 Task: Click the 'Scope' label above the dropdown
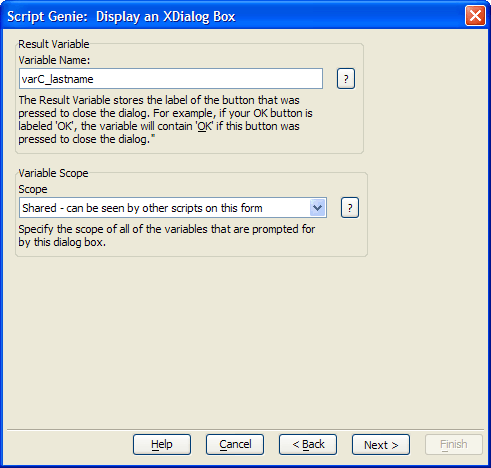point(33,189)
